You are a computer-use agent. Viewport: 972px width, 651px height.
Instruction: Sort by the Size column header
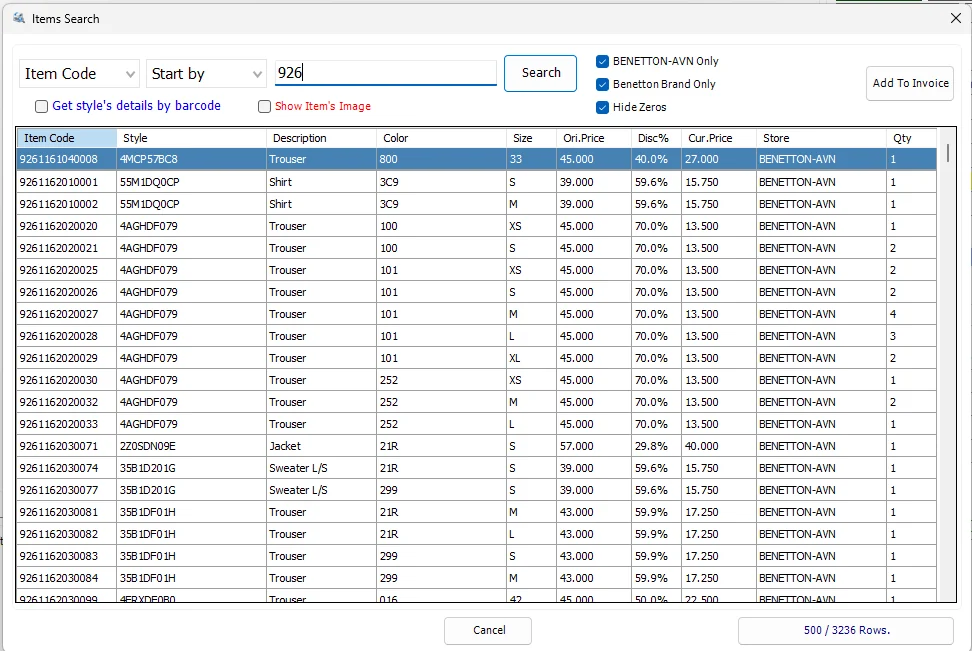531,138
